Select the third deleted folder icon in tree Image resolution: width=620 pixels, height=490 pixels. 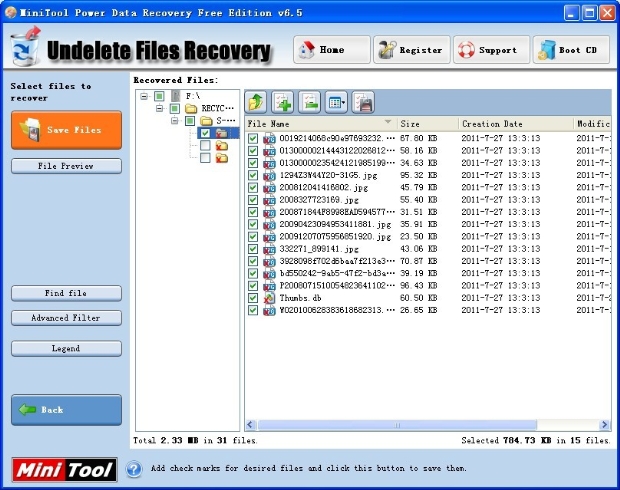coord(221,158)
